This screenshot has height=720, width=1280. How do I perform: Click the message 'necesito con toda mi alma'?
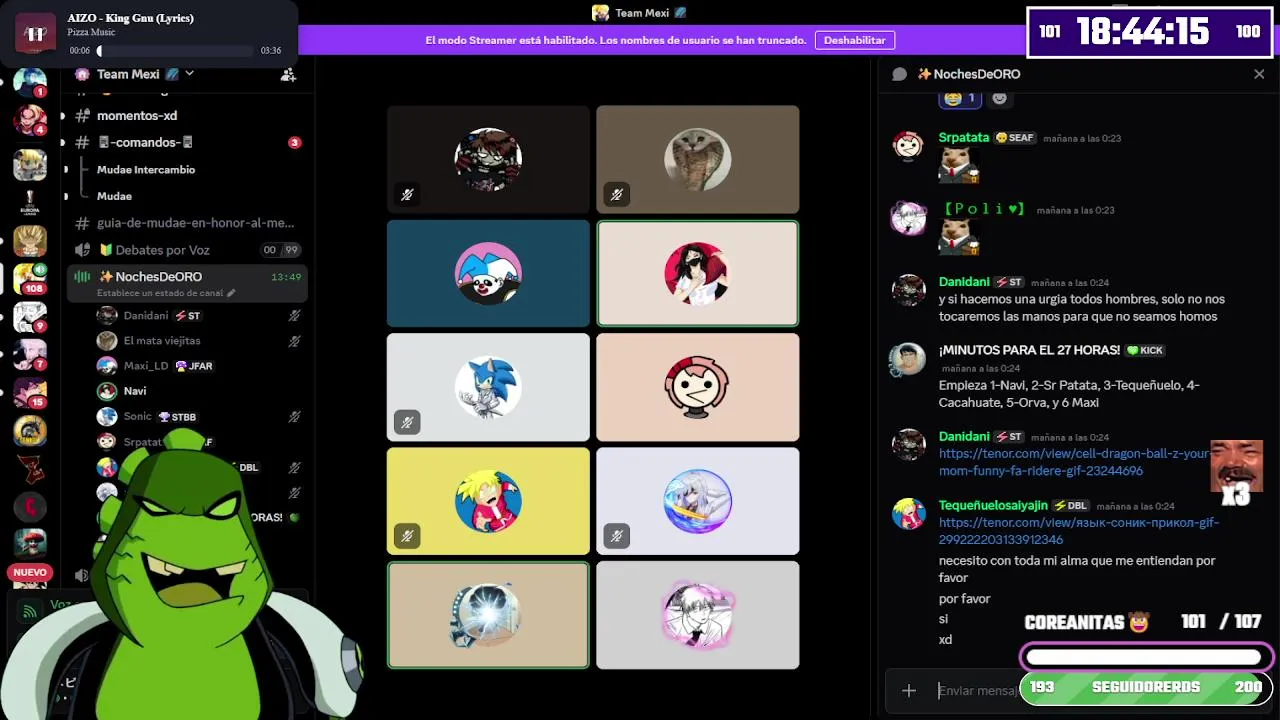(x=1077, y=569)
